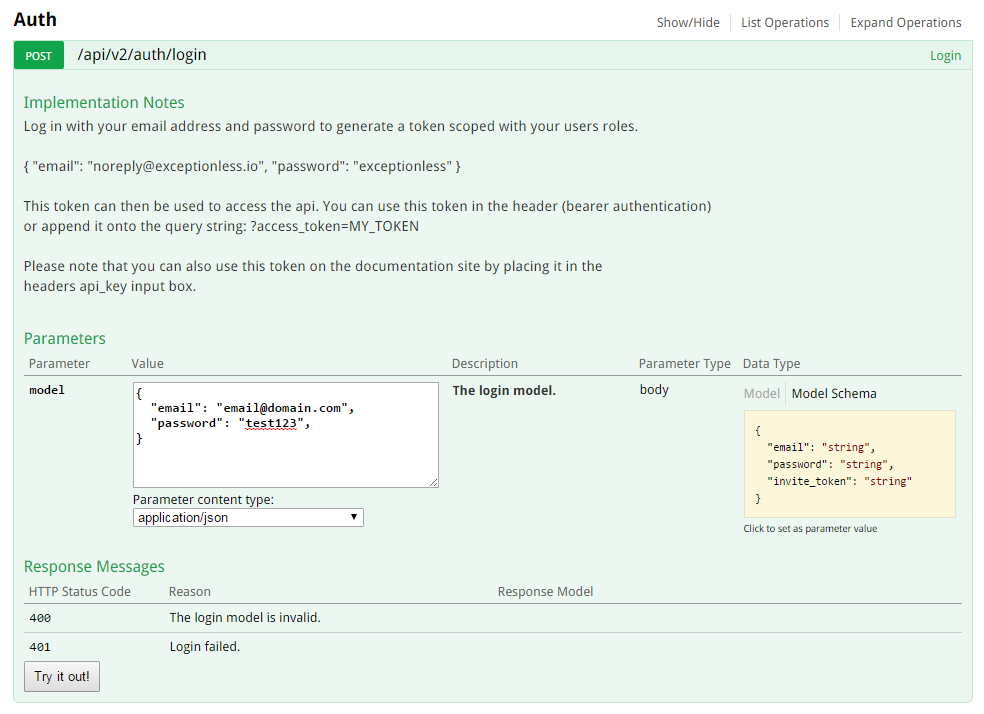
Task: Click the 400 status code cell
Action: pos(40,618)
